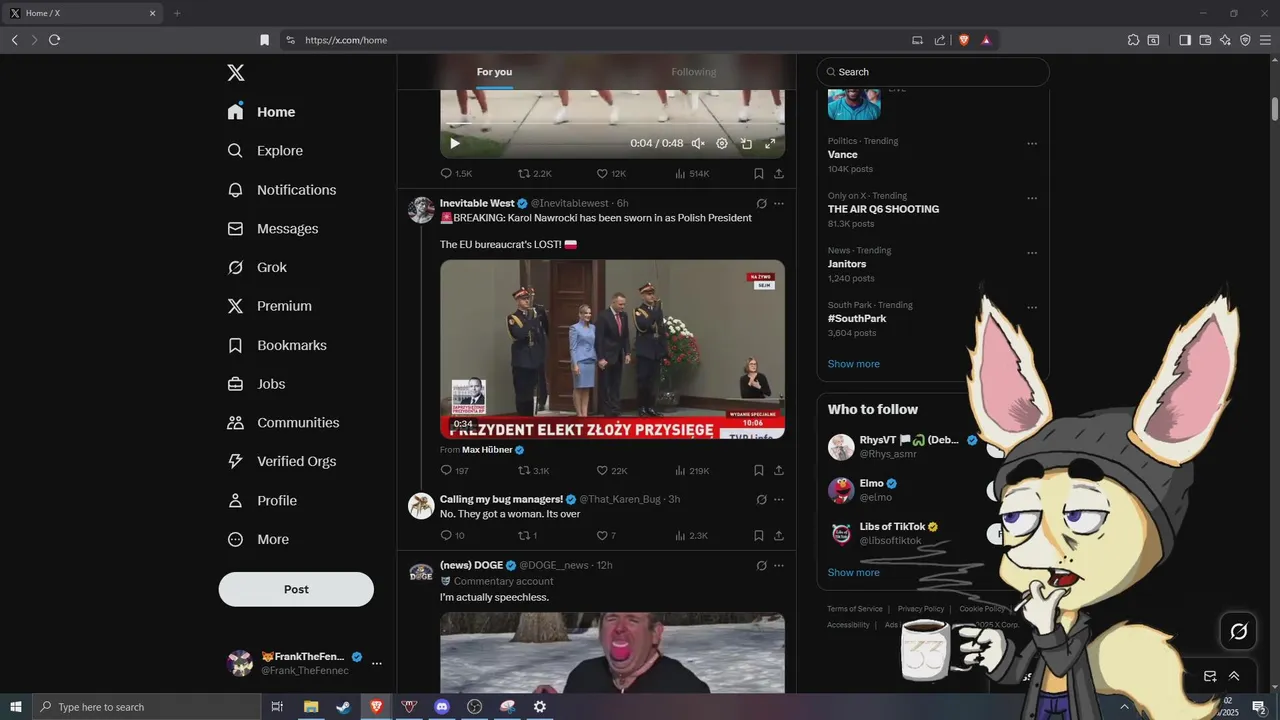The height and width of the screenshot is (720, 1280).
Task: Open the Jobs page
Action: (256, 384)
